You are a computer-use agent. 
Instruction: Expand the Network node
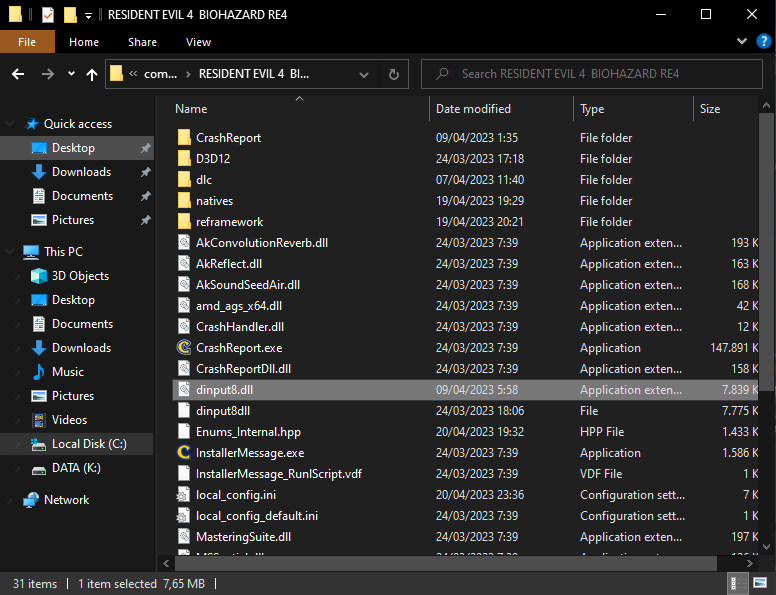click(10, 500)
